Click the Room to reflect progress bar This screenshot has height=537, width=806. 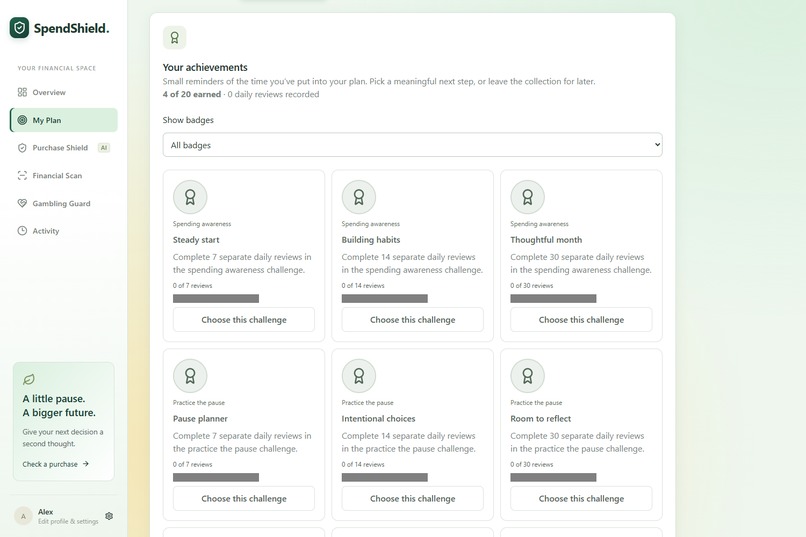553,477
